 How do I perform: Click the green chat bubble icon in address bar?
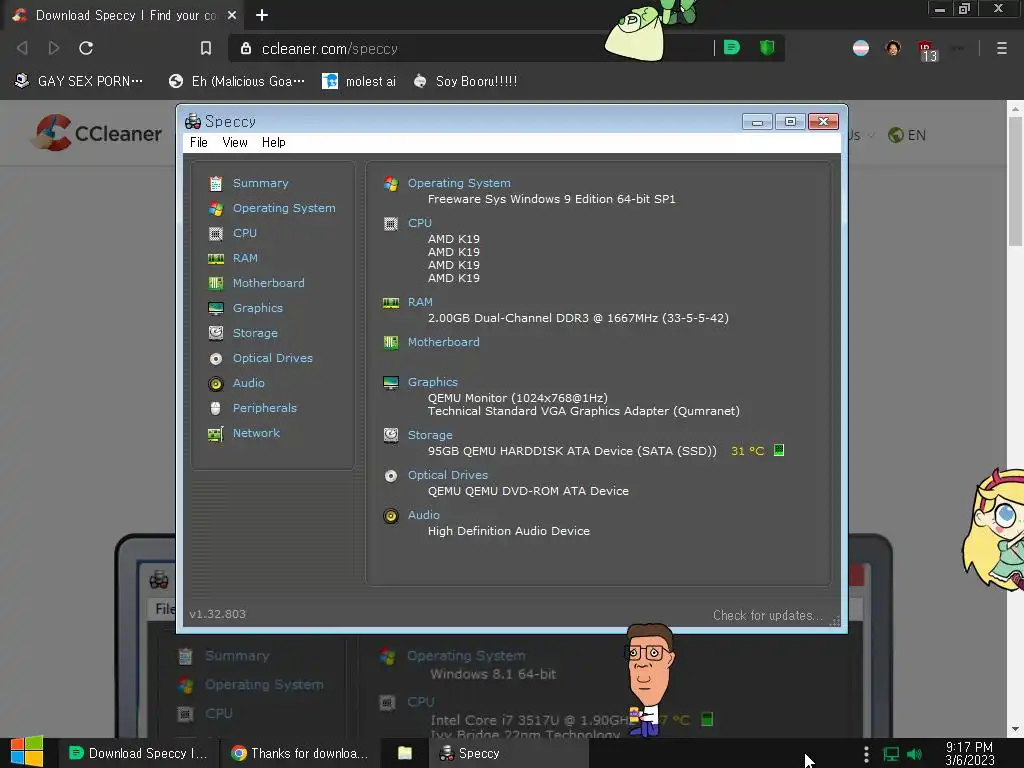731,48
